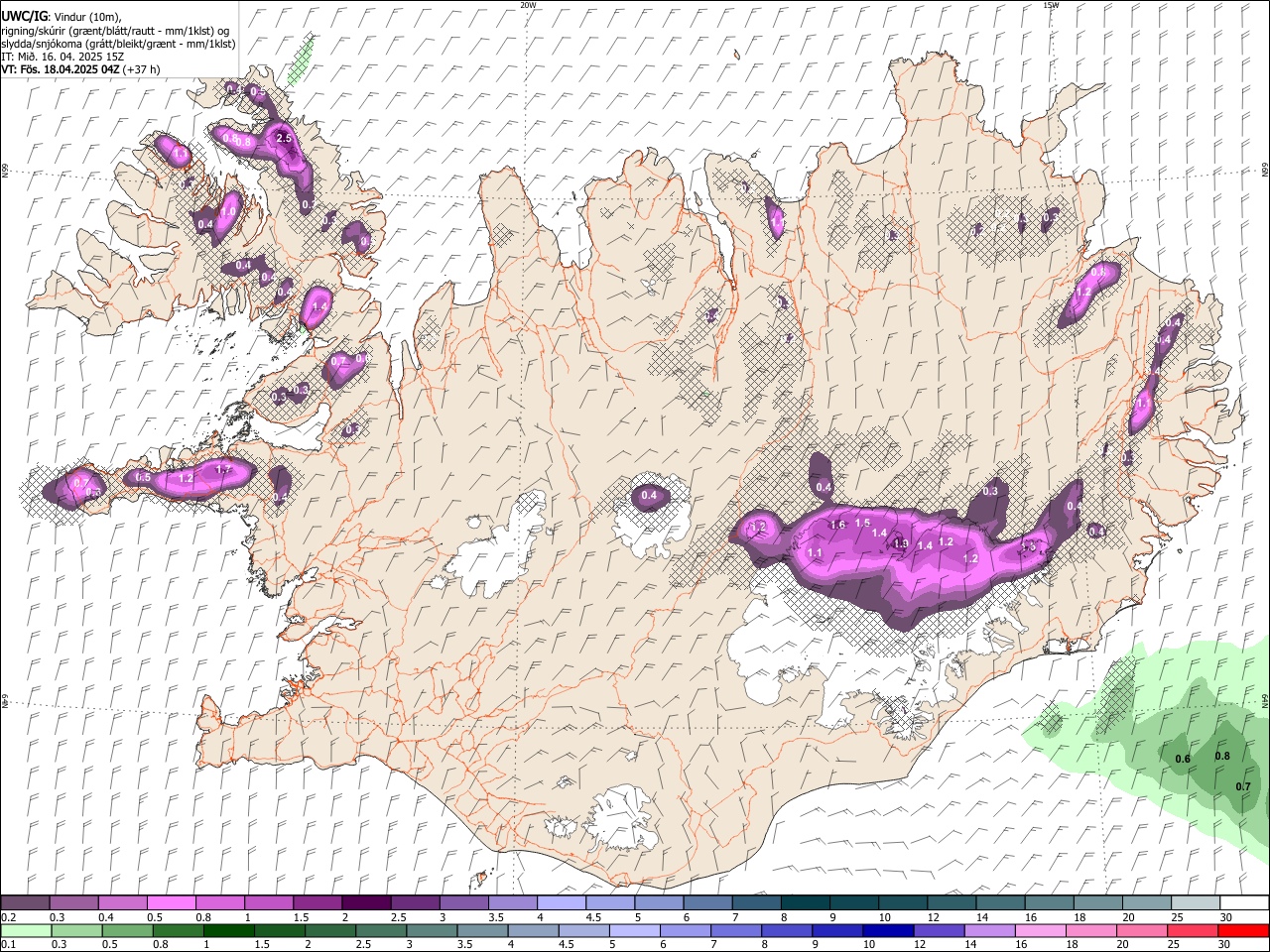
Task: Click the purple scale swatch between 0.3 and 0.4
Action: [x=73, y=903]
